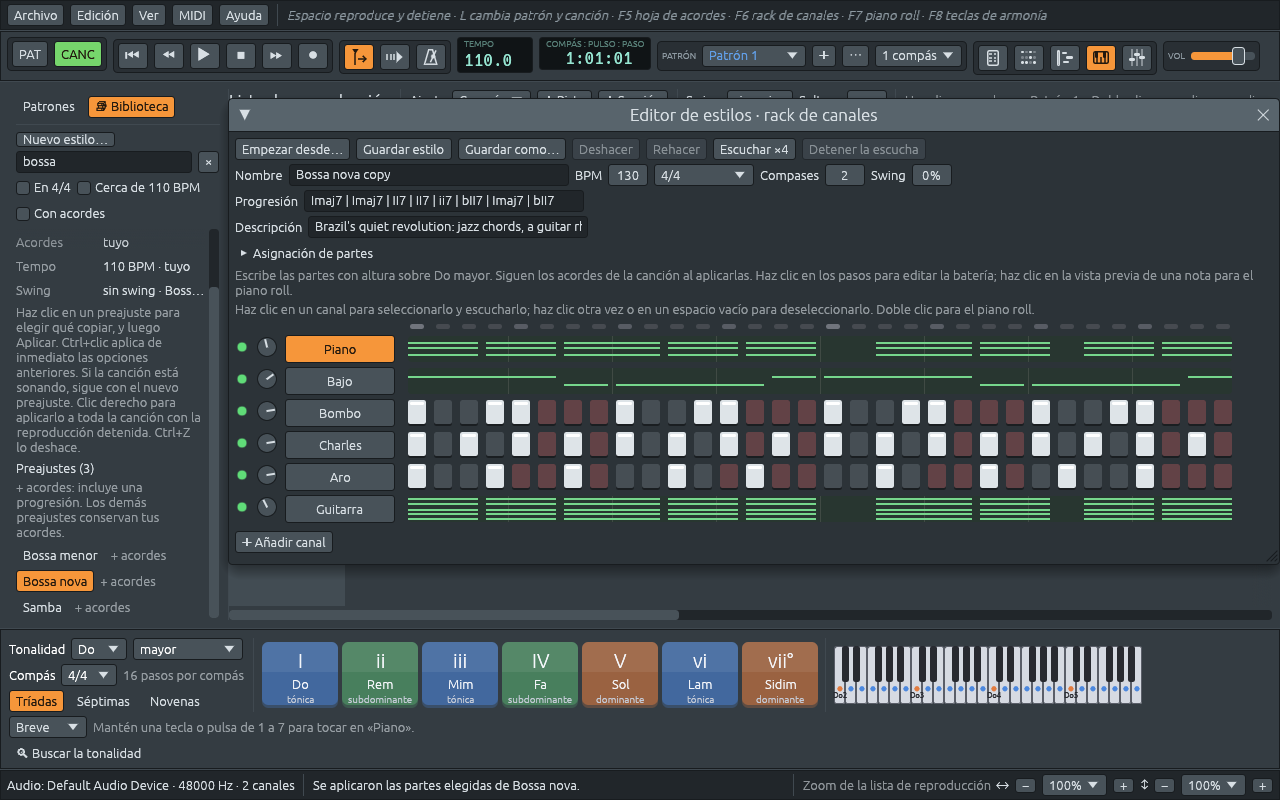Start playback with the play button
This screenshot has width=1280, height=800.
[204, 56]
